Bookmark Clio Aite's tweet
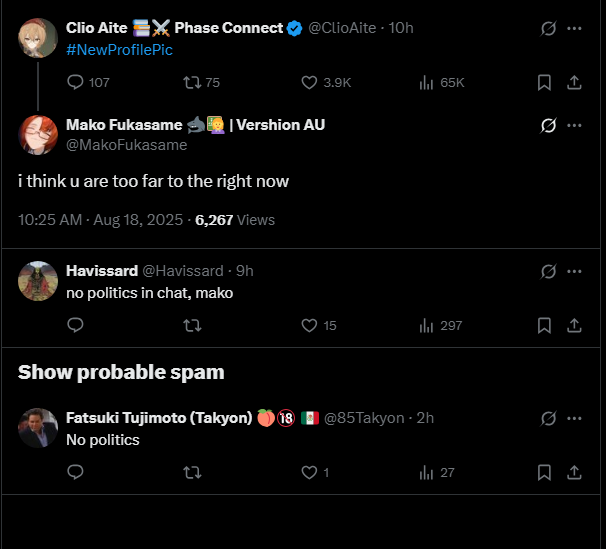606x549 pixels. [544, 82]
